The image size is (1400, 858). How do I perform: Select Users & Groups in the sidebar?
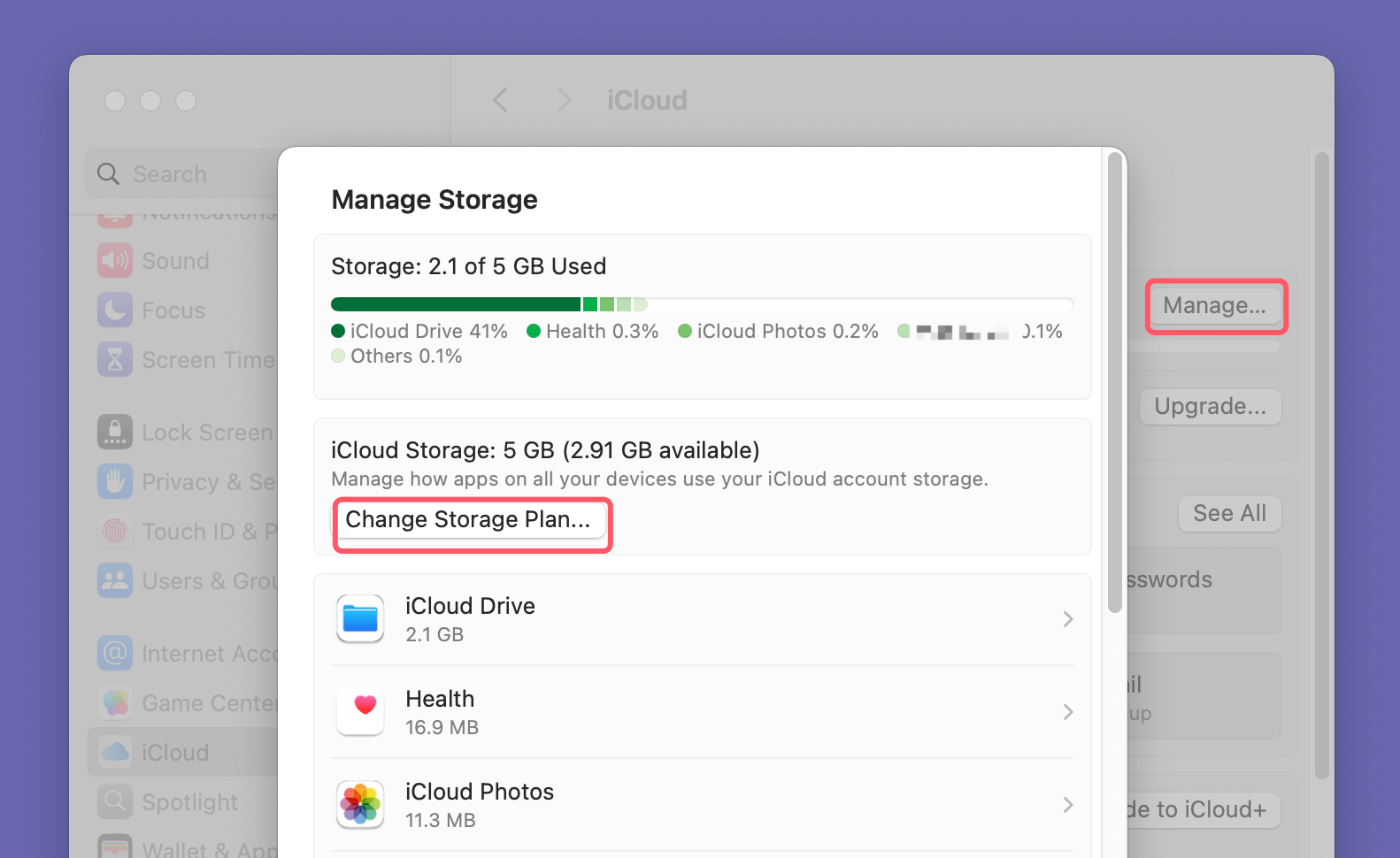(x=114, y=580)
